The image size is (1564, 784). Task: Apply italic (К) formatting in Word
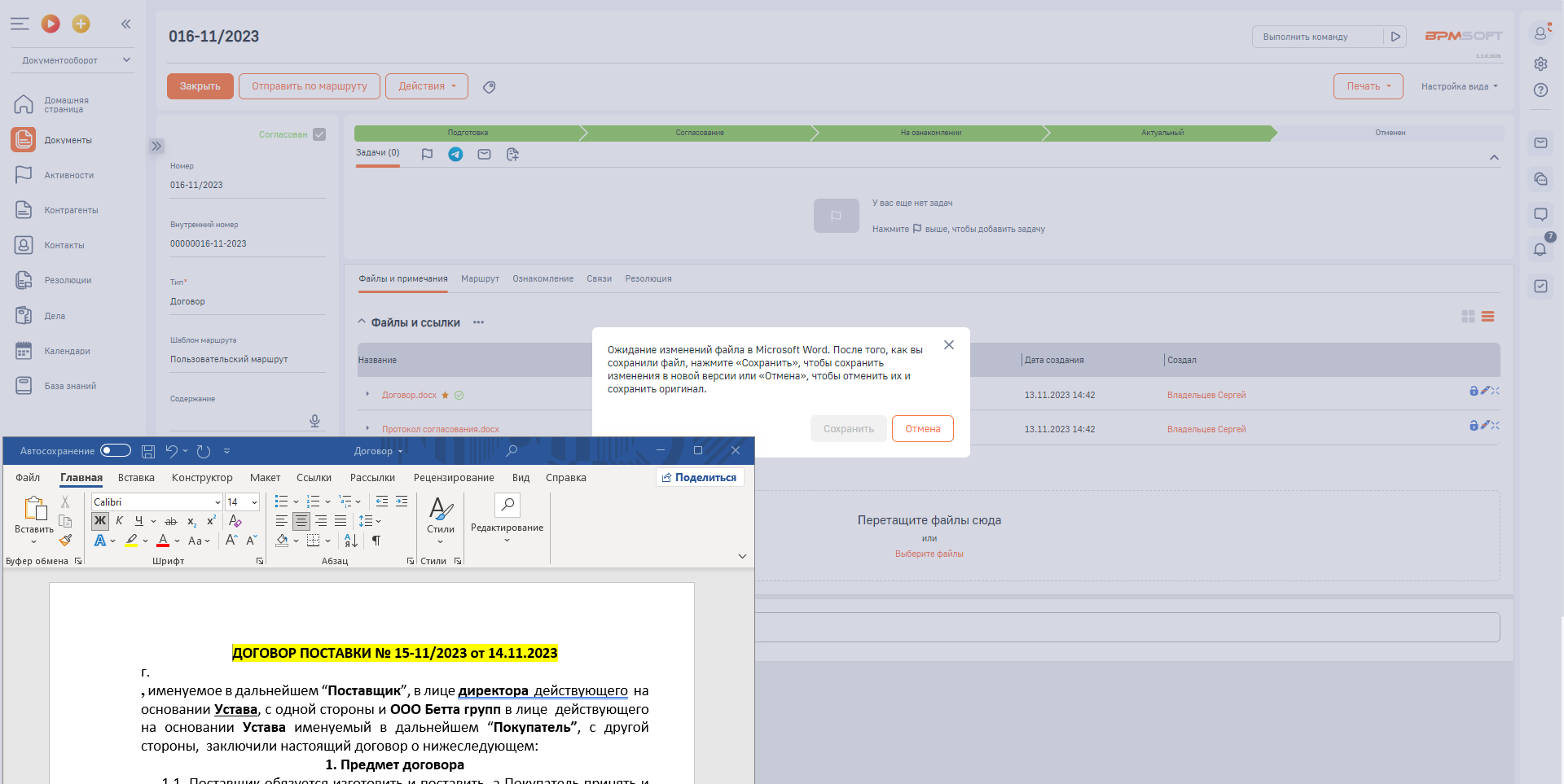pyautogui.click(x=120, y=521)
